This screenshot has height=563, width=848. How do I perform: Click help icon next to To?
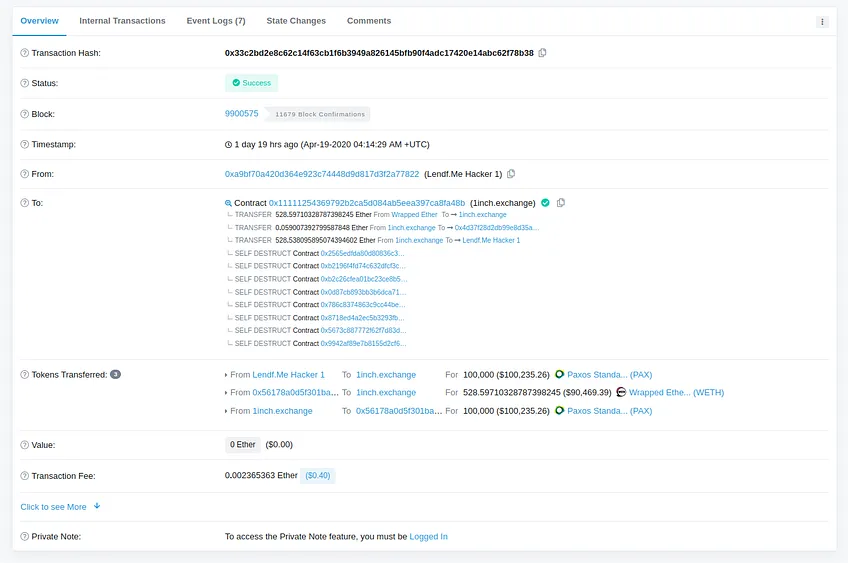pos(24,203)
